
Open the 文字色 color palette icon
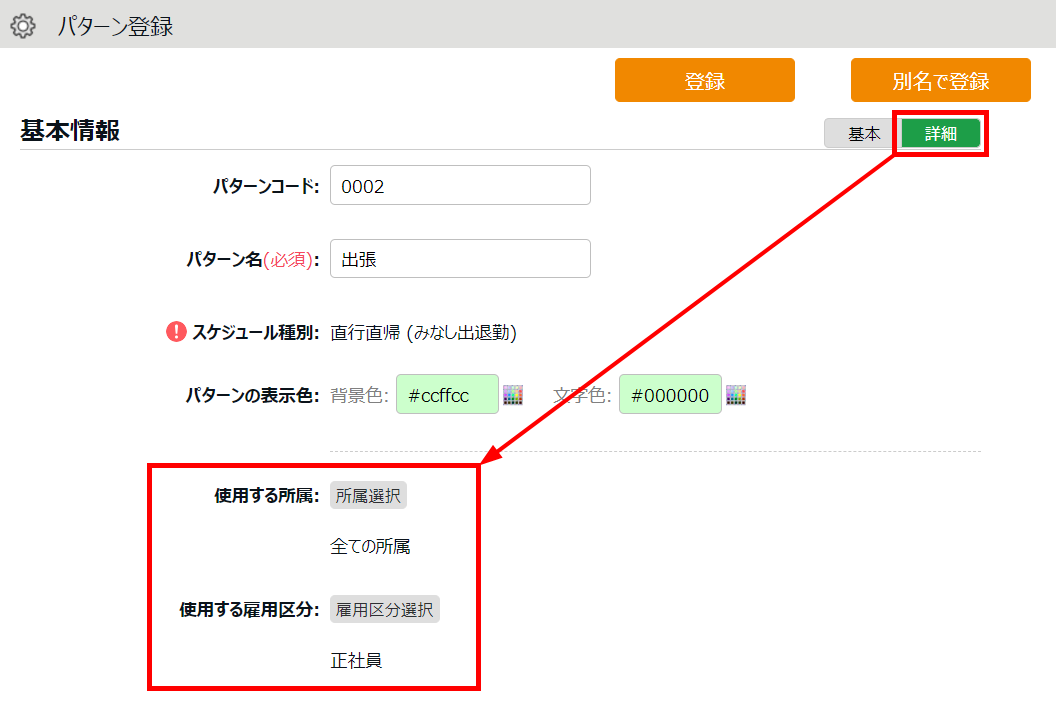[736, 395]
